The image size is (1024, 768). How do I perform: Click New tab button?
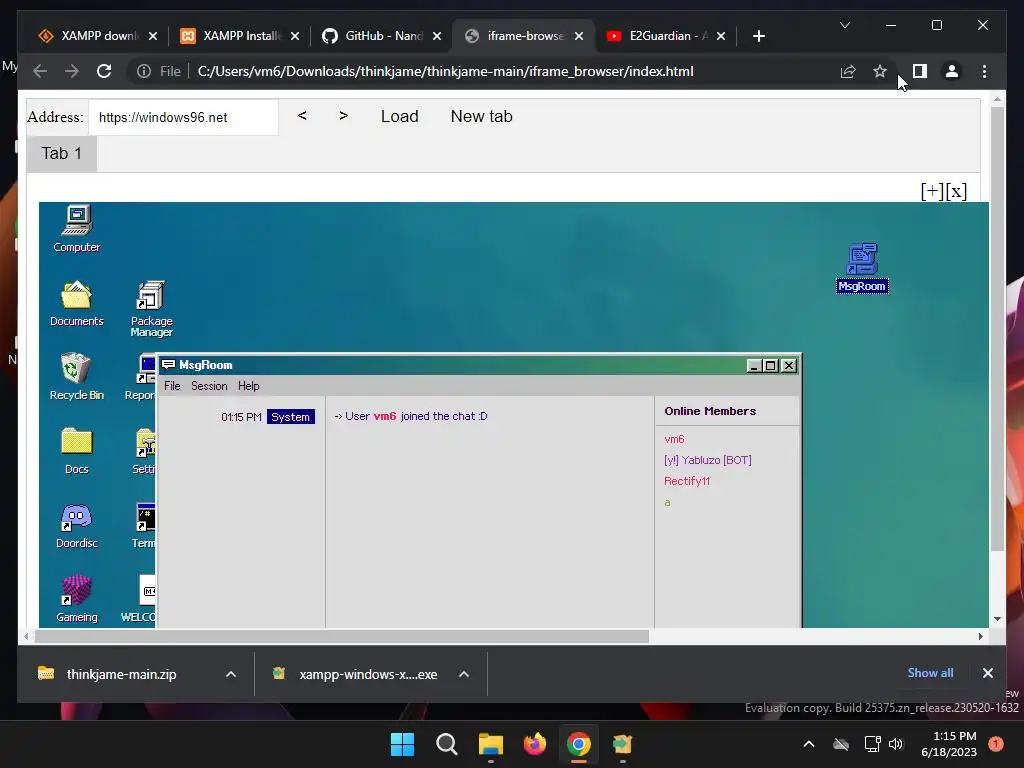pyautogui.click(x=481, y=116)
